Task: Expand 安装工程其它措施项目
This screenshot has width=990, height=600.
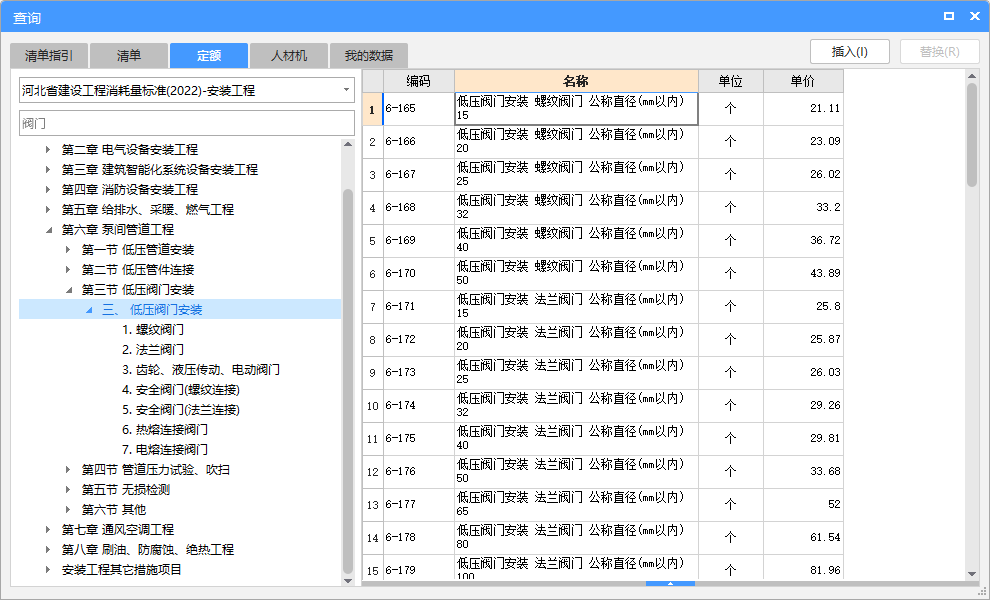Action: 48,570
